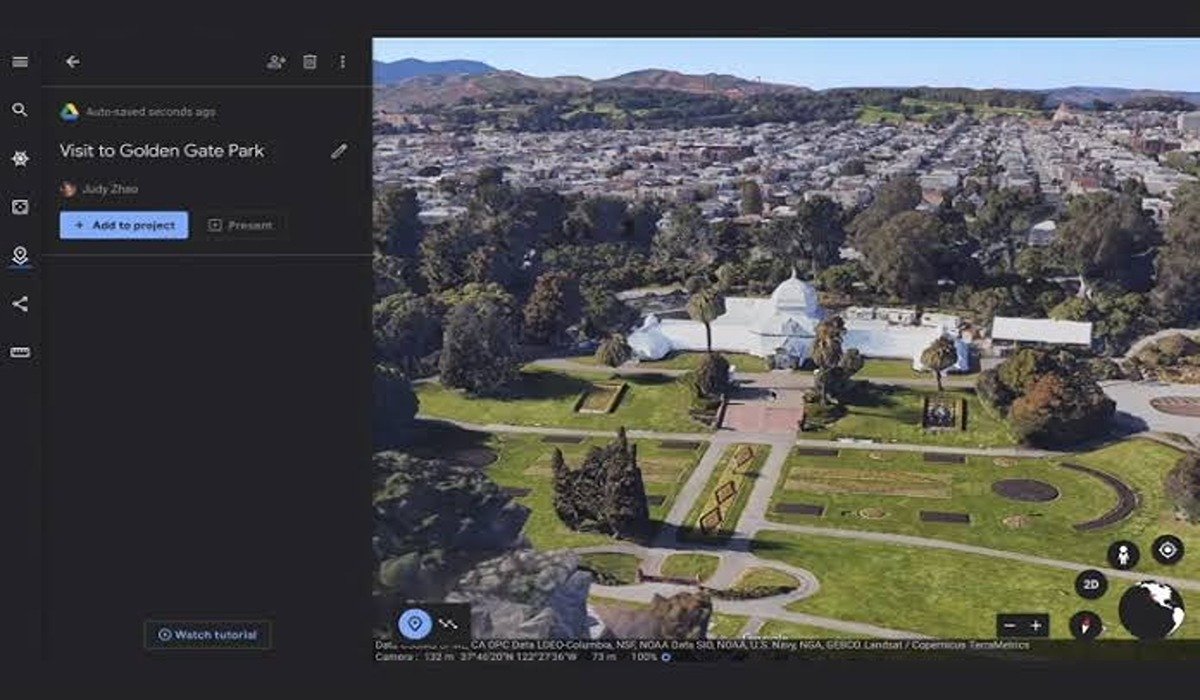
Task: Select the placemark pin tool
Action: click(413, 621)
